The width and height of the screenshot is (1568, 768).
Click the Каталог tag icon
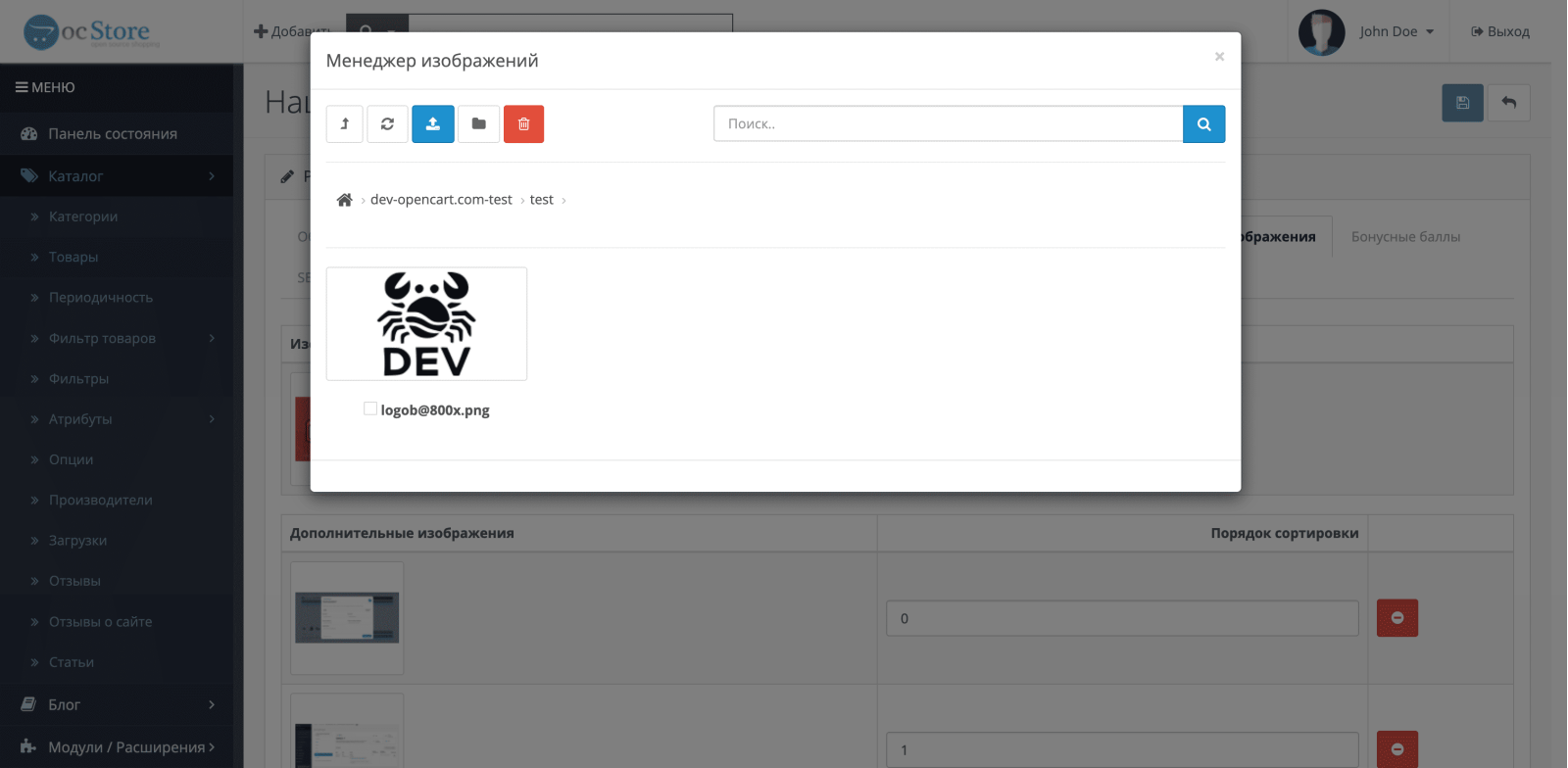click(x=29, y=176)
